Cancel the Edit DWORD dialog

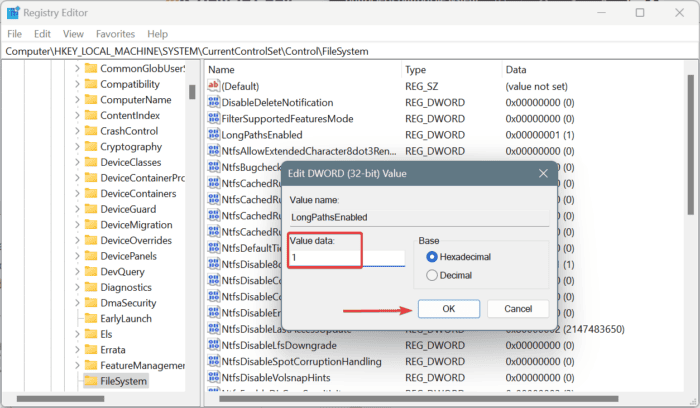pos(518,308)
